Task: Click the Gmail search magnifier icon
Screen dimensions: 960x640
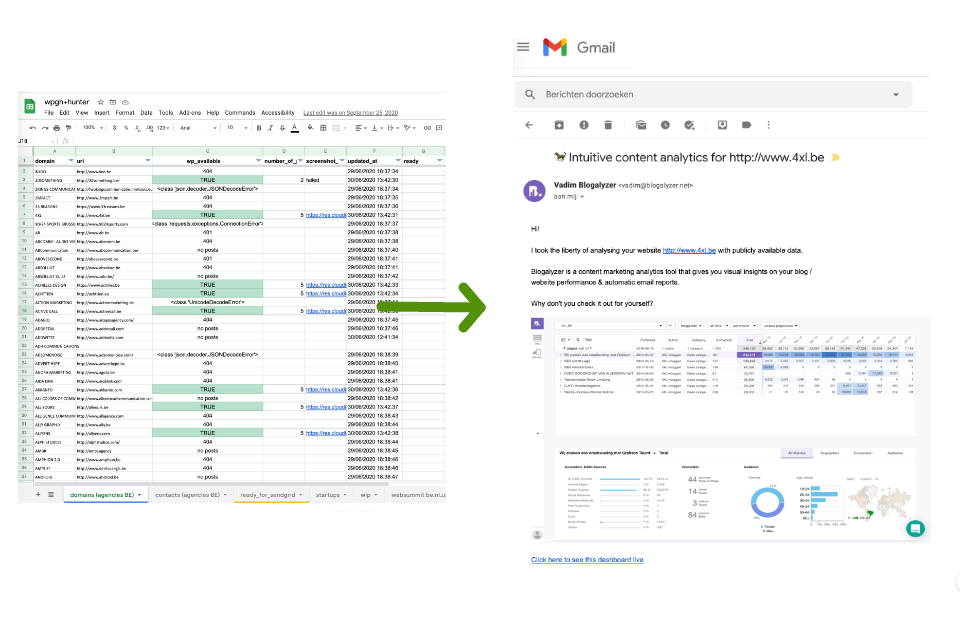Action: pos(530,94)
